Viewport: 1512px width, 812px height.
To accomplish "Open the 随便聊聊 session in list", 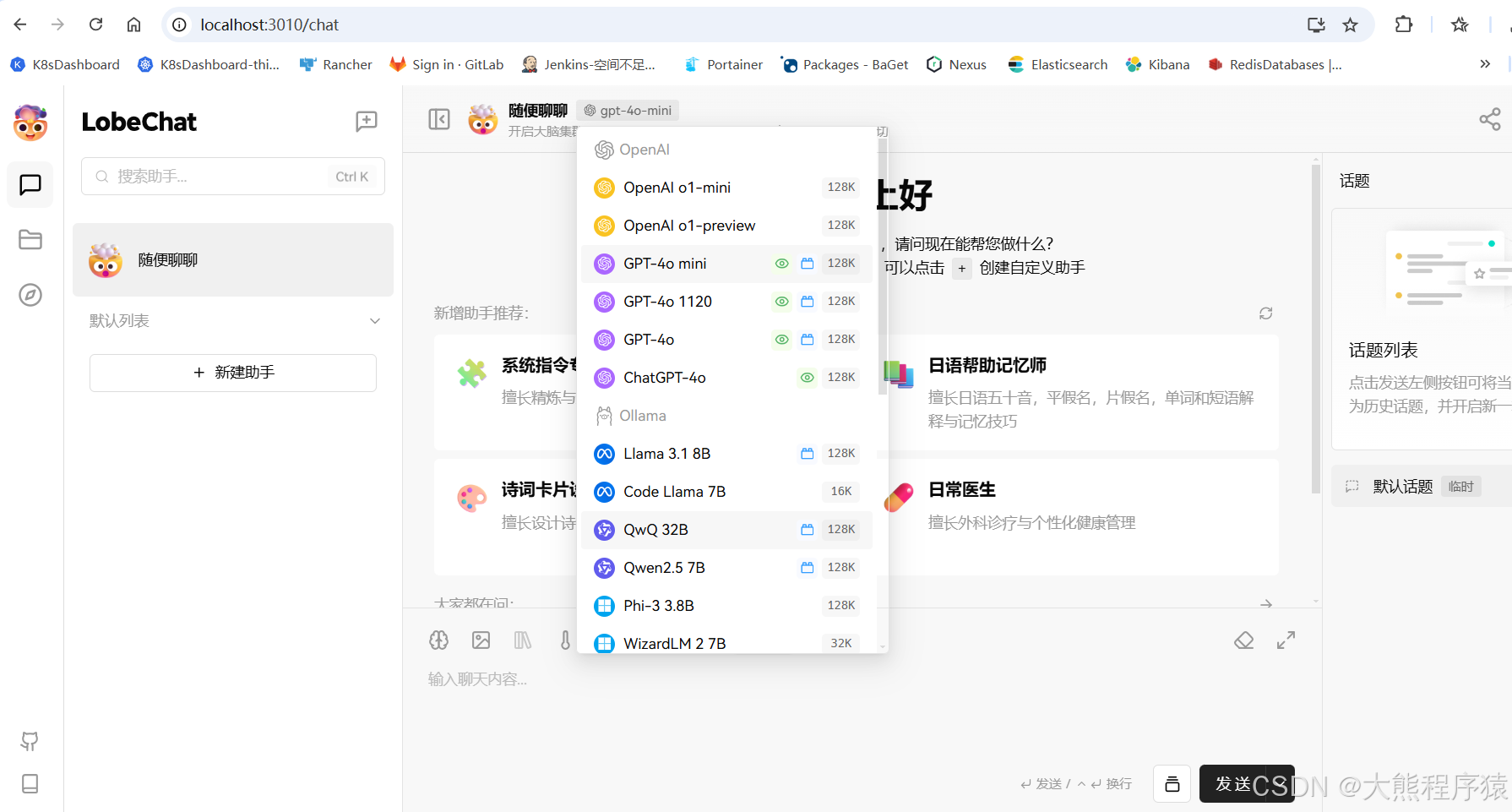I will 233,260.
